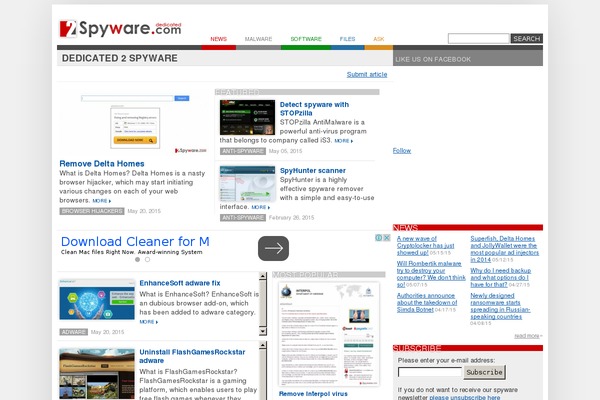
Task: Open Newly designed ransomware news link
Action: (x=500, y=306)
